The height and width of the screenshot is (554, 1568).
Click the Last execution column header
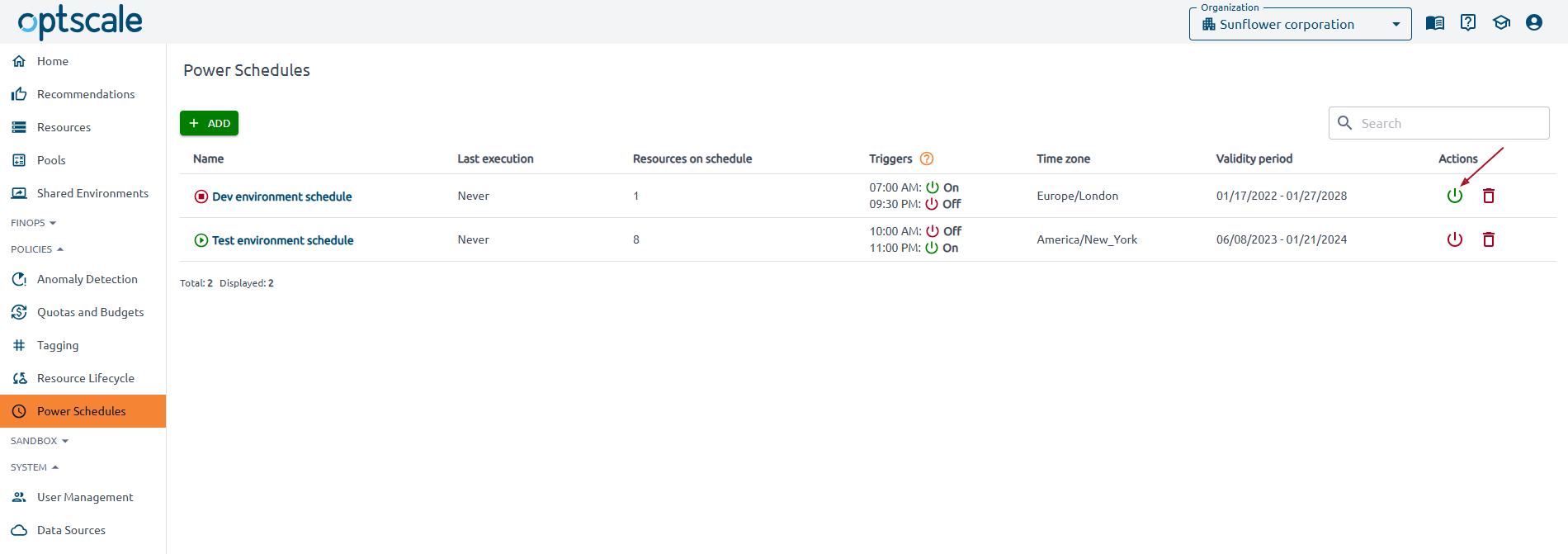coord(495,159)
